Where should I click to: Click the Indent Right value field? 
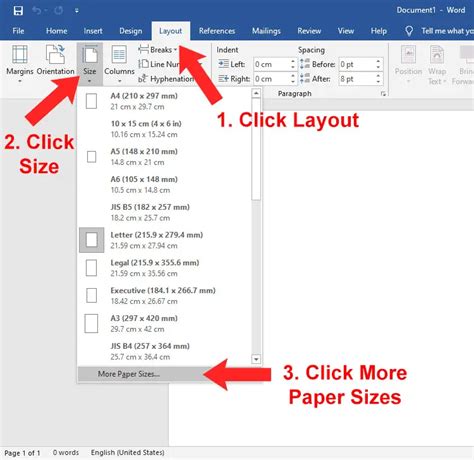(271, 79)
